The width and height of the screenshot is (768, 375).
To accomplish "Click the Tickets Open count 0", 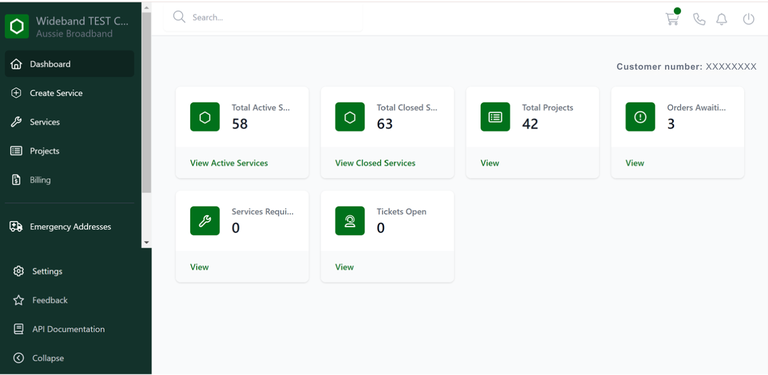I will tap(381, 228).
